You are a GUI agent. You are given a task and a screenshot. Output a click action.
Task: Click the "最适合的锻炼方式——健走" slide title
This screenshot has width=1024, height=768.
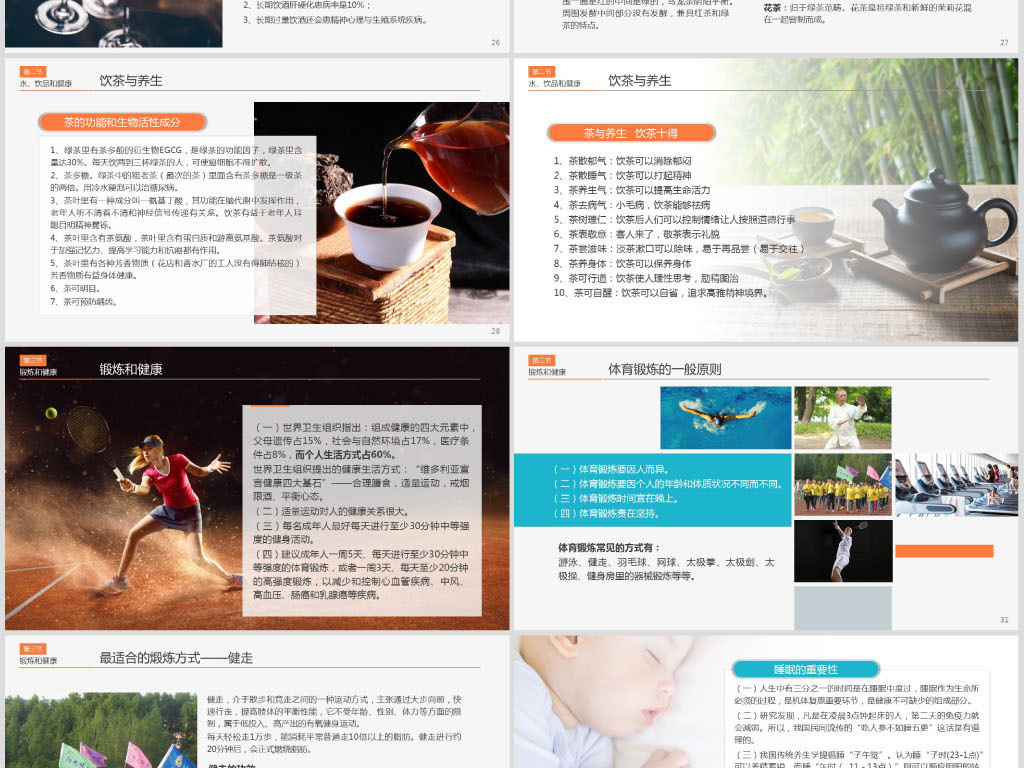click(176, 658)
